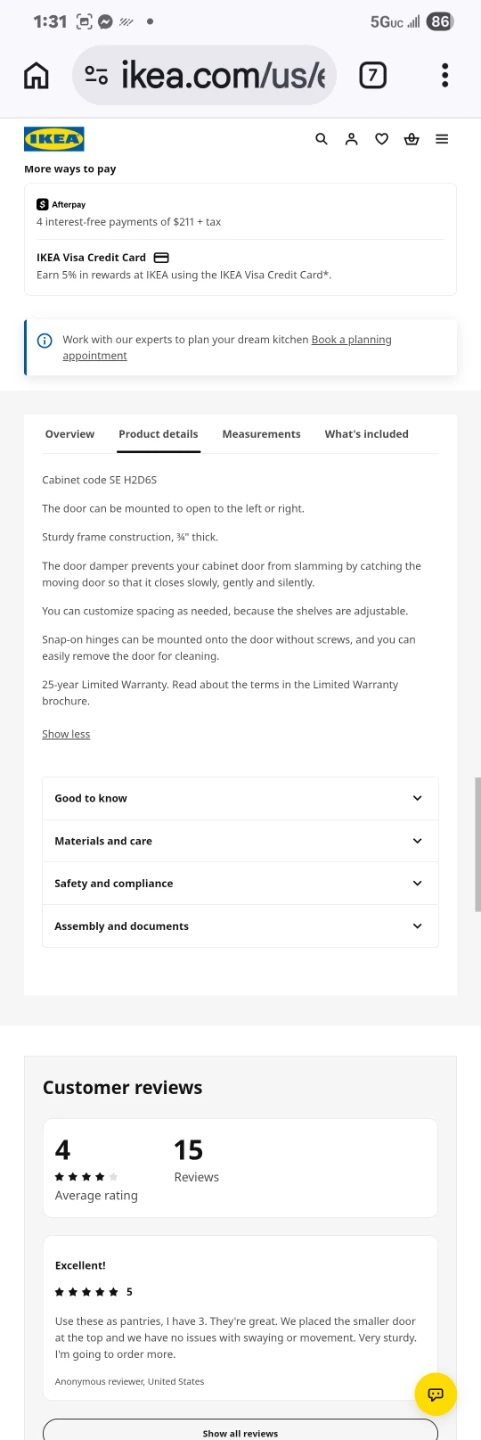
Task: Expand the Assembly and documents section
Action: click(x=240, y=926)
